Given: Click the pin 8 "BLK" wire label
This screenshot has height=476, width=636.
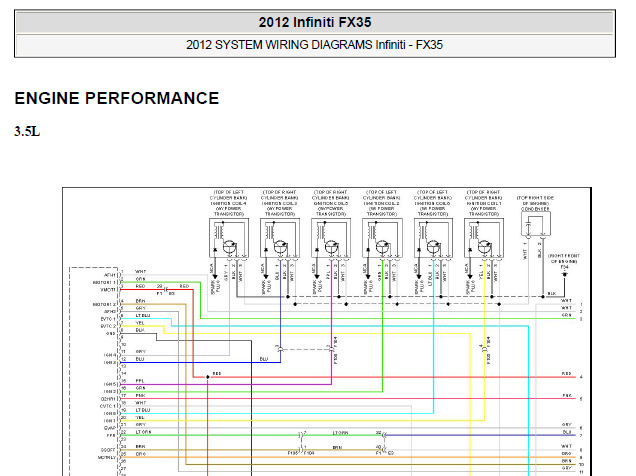Looking at the screenshot, I should click(140, 330).
